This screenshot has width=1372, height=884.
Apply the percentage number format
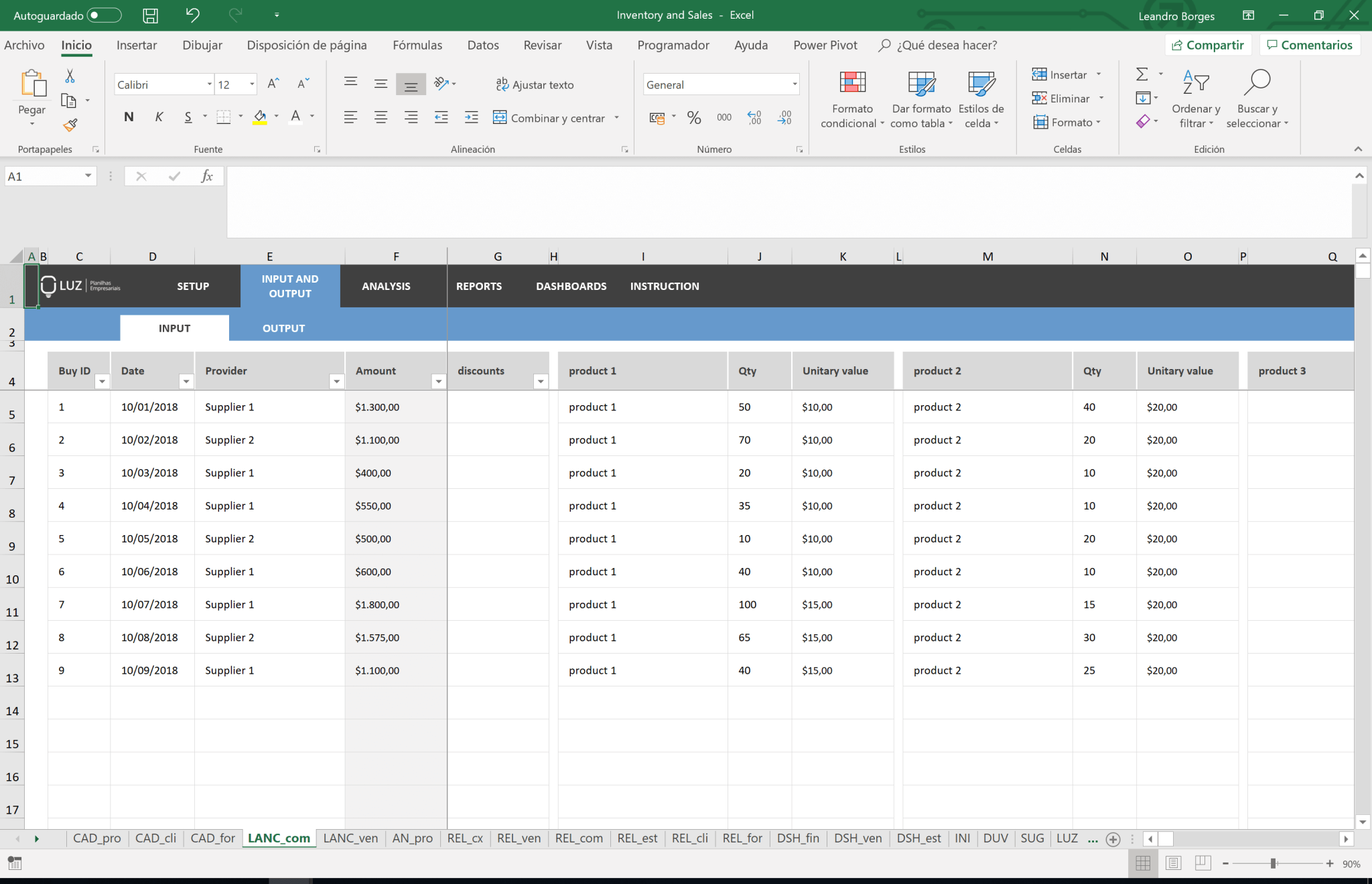click(x=694, y=117)
